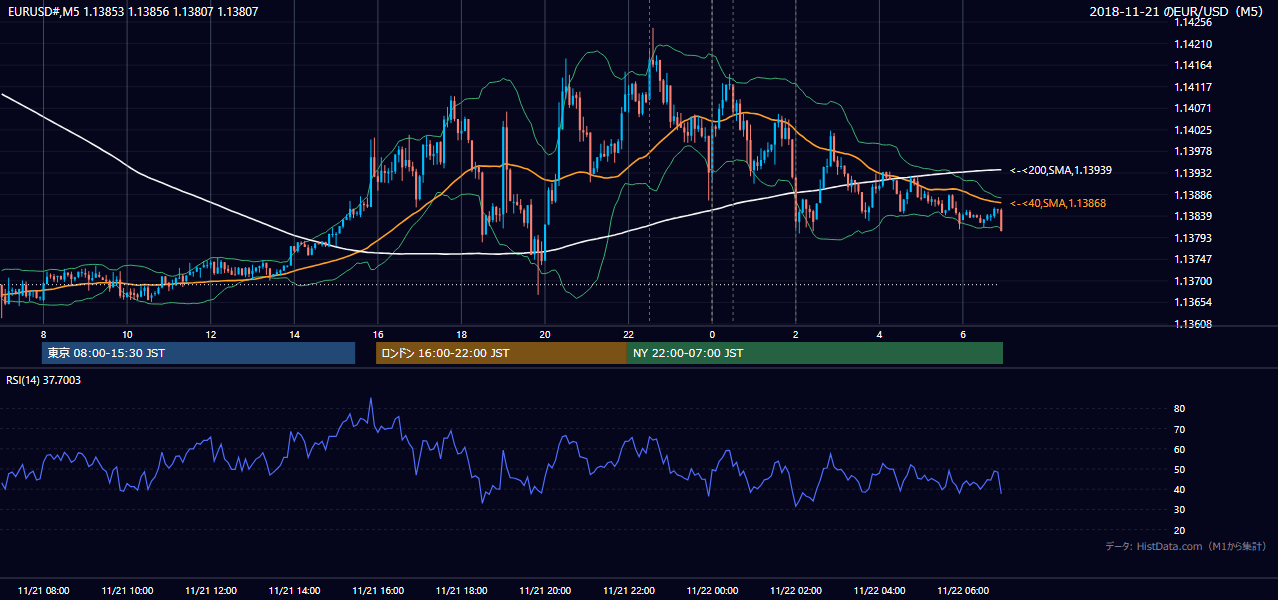Click price axis value 1.13747
Screen dimensions: 1278x600
point(1193,259)
